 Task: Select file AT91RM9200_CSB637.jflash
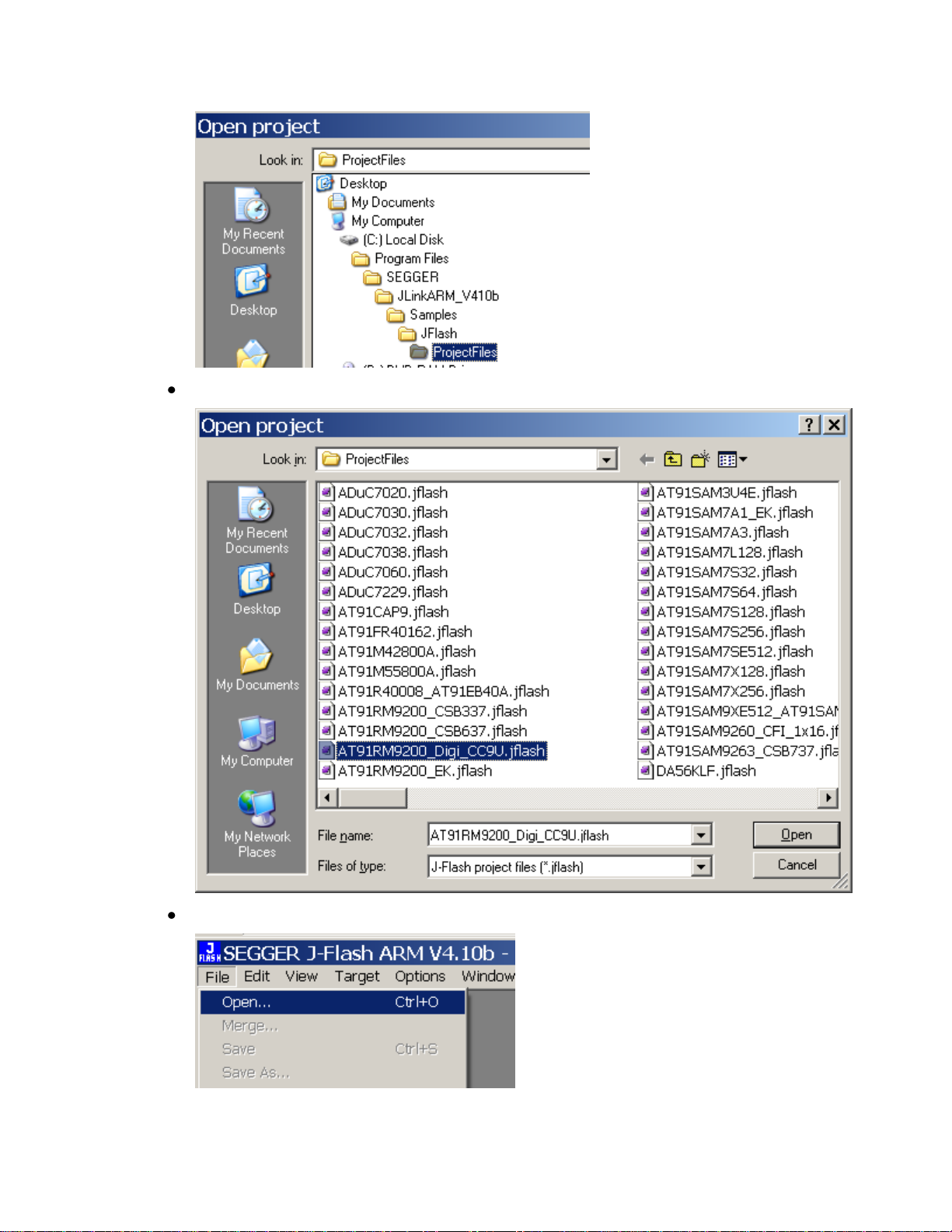pos(424,731)
